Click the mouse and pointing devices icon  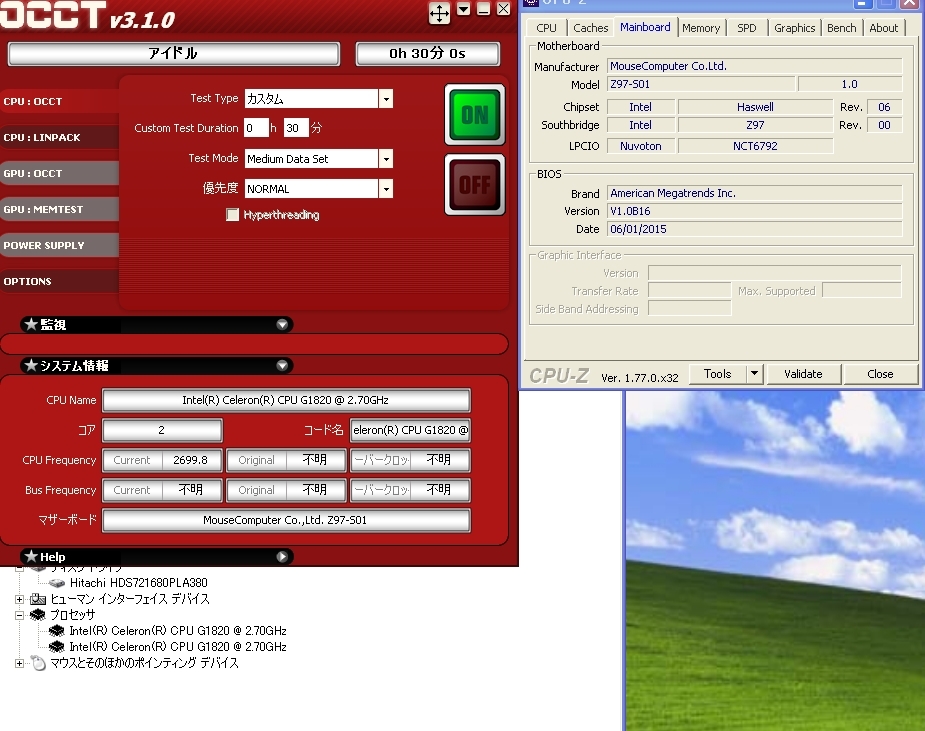(37, 663)
